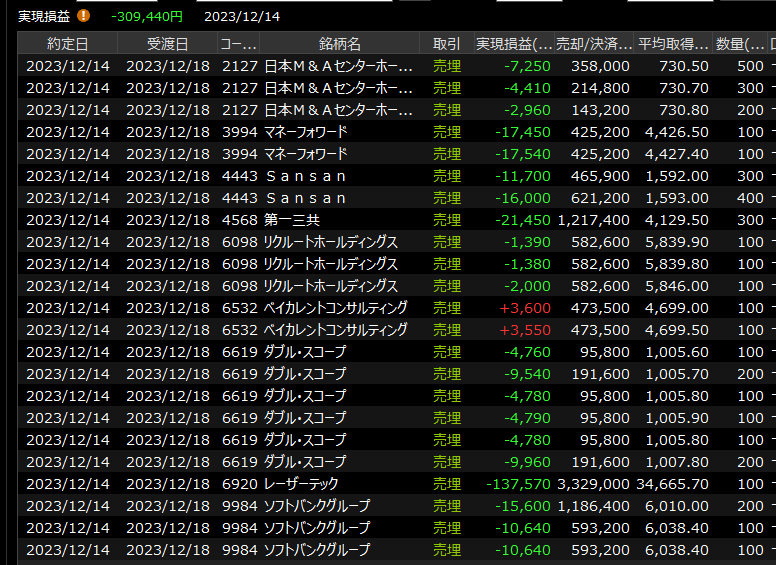Click the 2023/12/14 date at the top

pyautogui.click(x=242, y=16)
